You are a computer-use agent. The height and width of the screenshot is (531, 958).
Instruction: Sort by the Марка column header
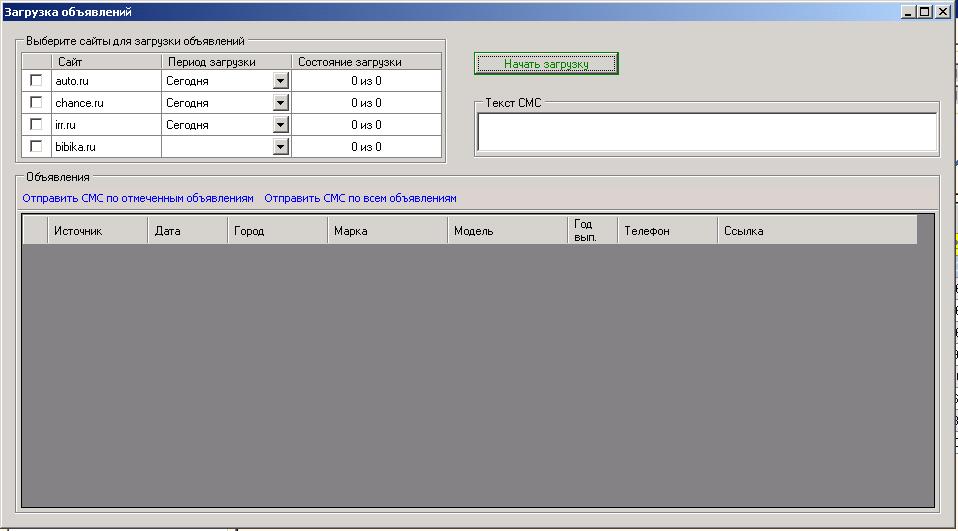[x=387, y=231]
